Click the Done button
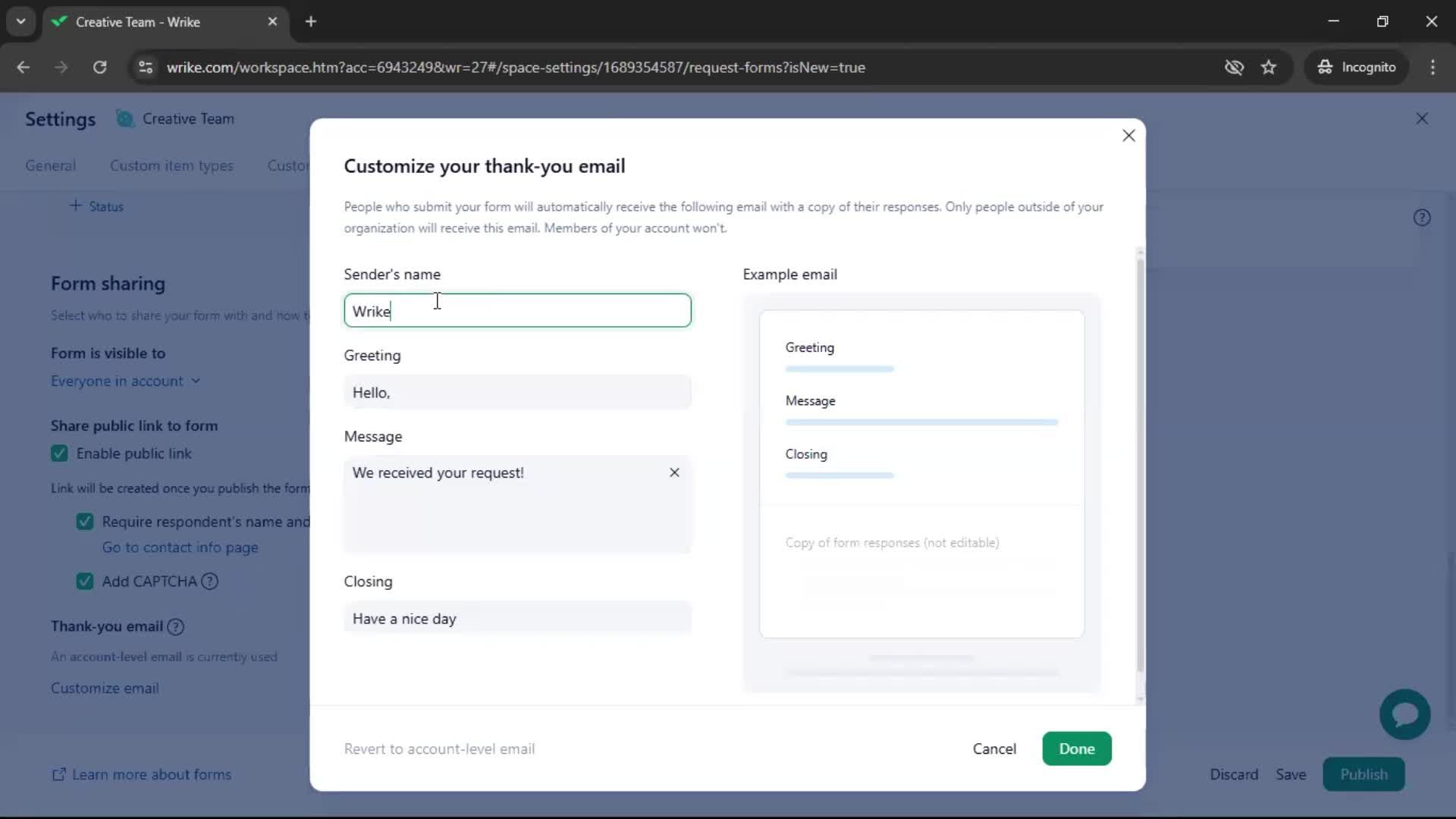Screen dimensions: 1456x819 (1076, 749)
